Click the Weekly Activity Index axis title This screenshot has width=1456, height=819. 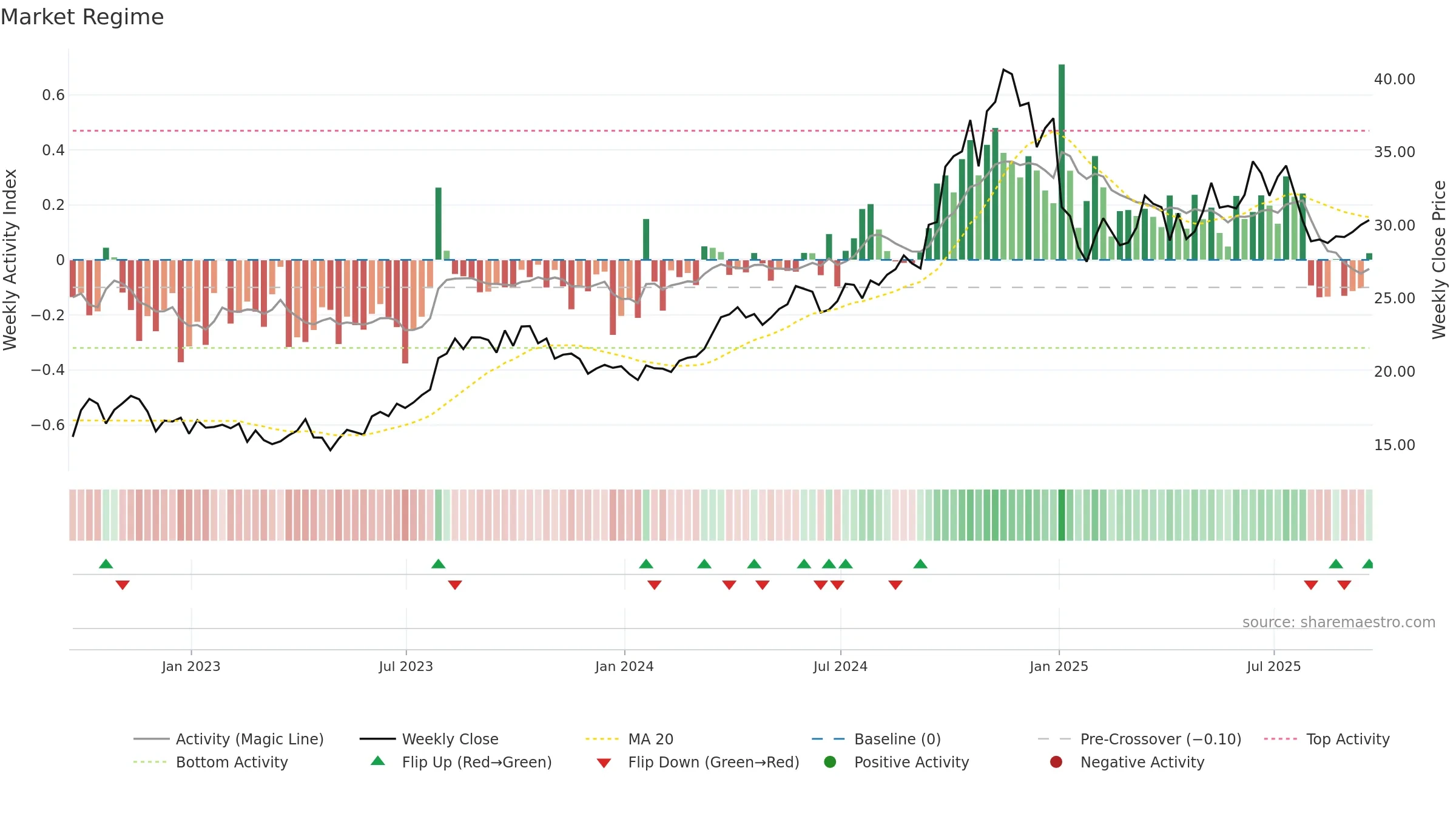(x=10, y=260)
